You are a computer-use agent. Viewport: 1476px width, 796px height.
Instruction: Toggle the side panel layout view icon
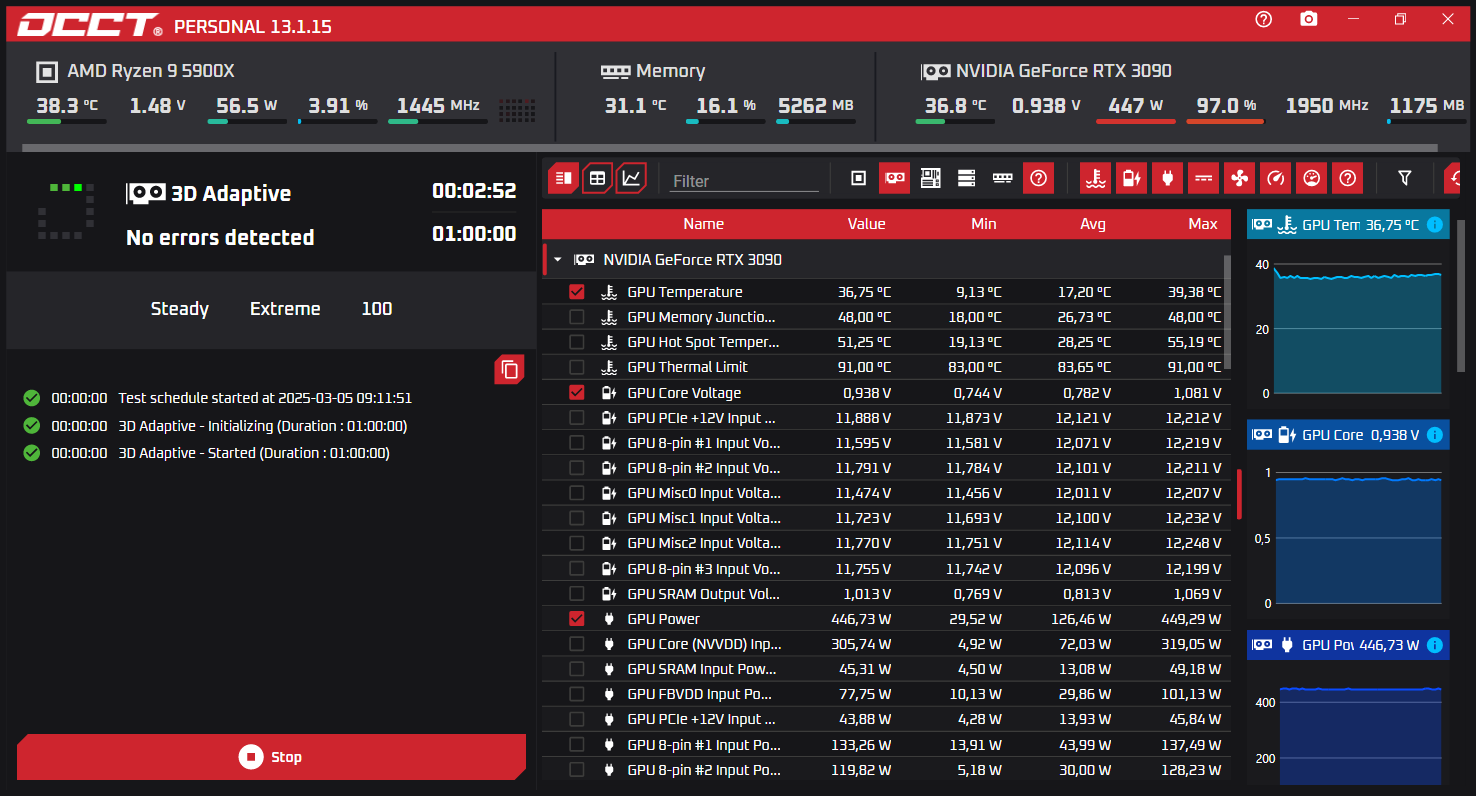click(x=563, y=178)
